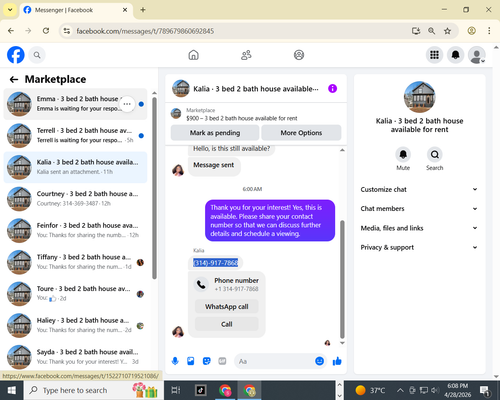Open the taskbar clock showing 6:08 PM
Image resolution: width=500 pixels, height=400 pixels.
tap(457, 390)
